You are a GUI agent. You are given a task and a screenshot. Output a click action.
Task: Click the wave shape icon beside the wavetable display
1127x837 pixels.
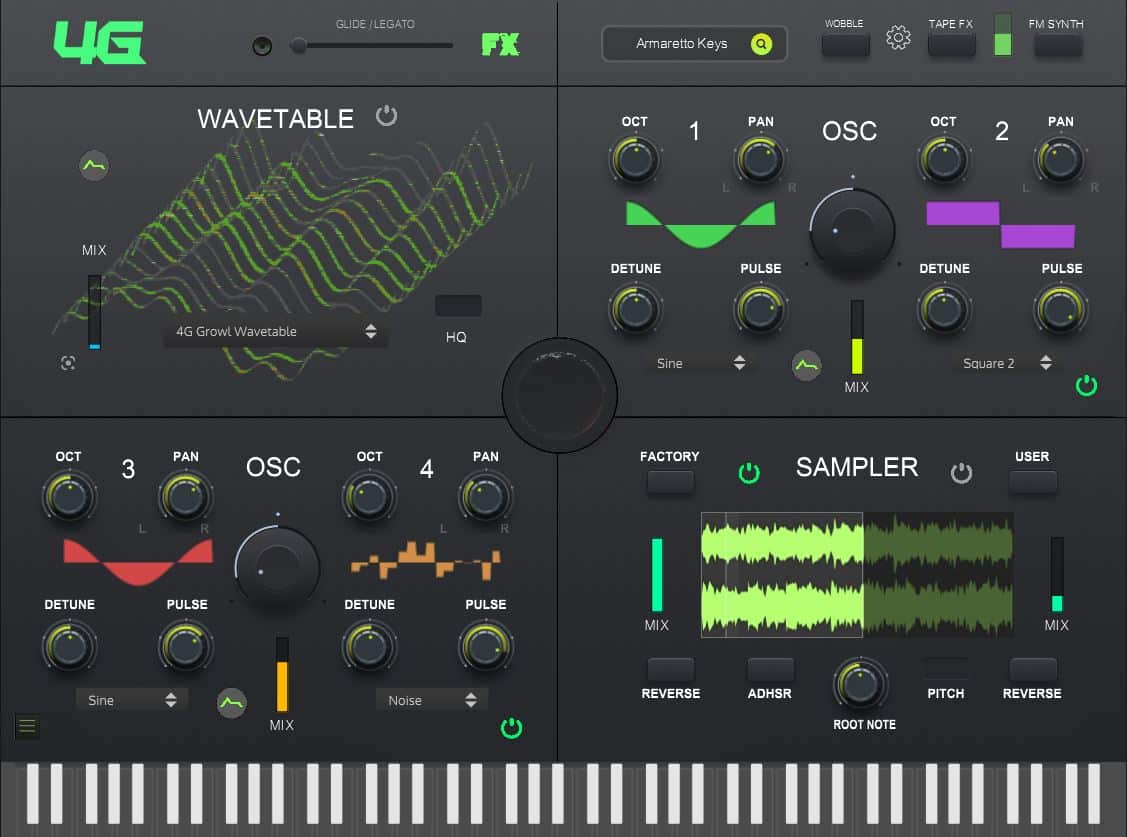tap(93, 166)
